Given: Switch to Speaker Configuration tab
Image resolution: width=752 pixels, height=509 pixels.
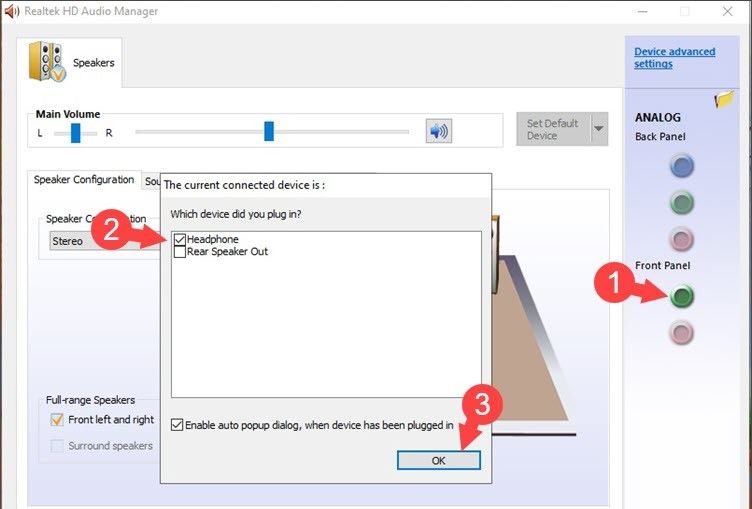Looking at the screenshot, I should 84,179.
